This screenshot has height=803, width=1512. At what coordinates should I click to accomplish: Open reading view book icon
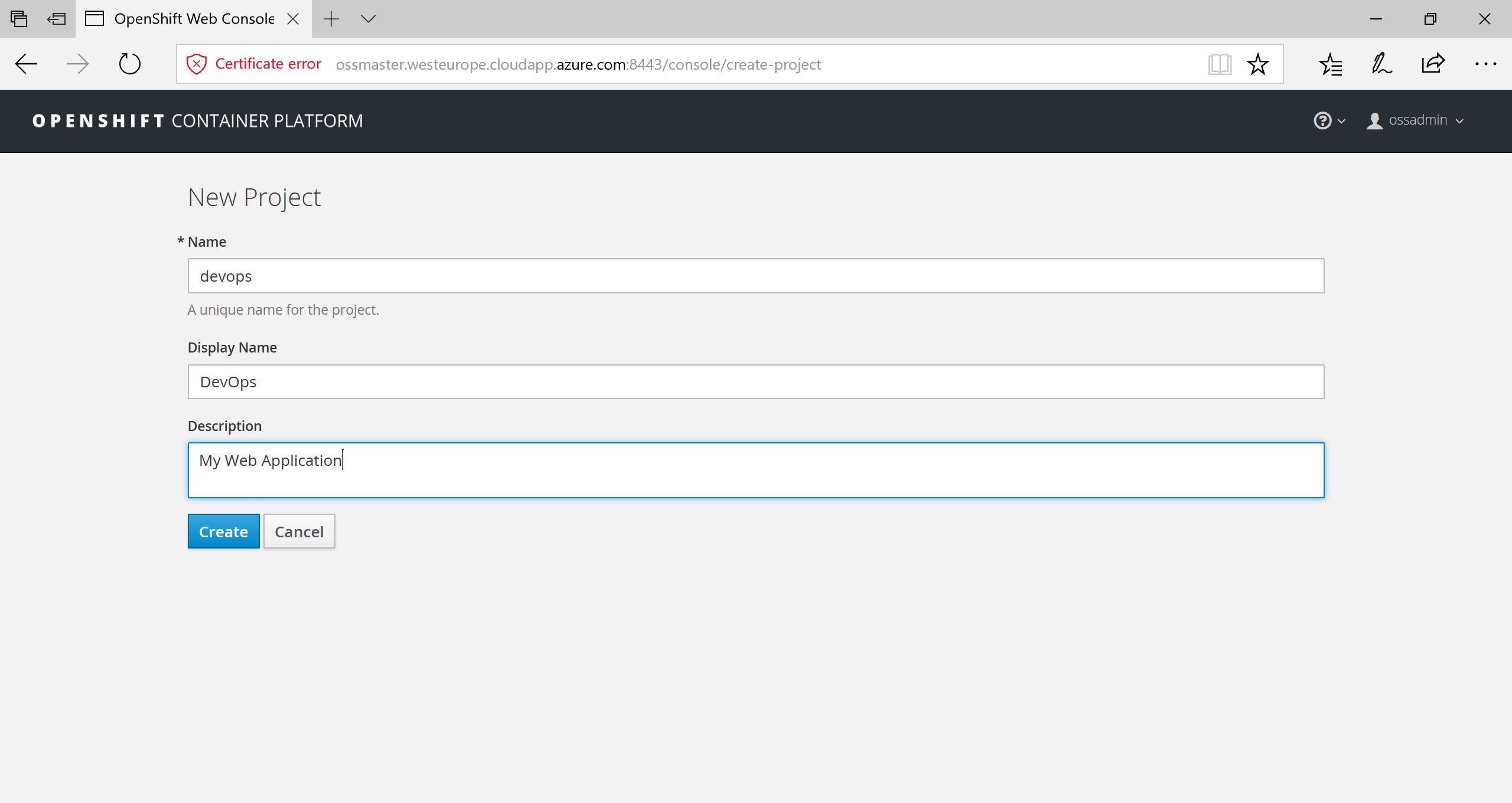click(x=1219, y=64)
